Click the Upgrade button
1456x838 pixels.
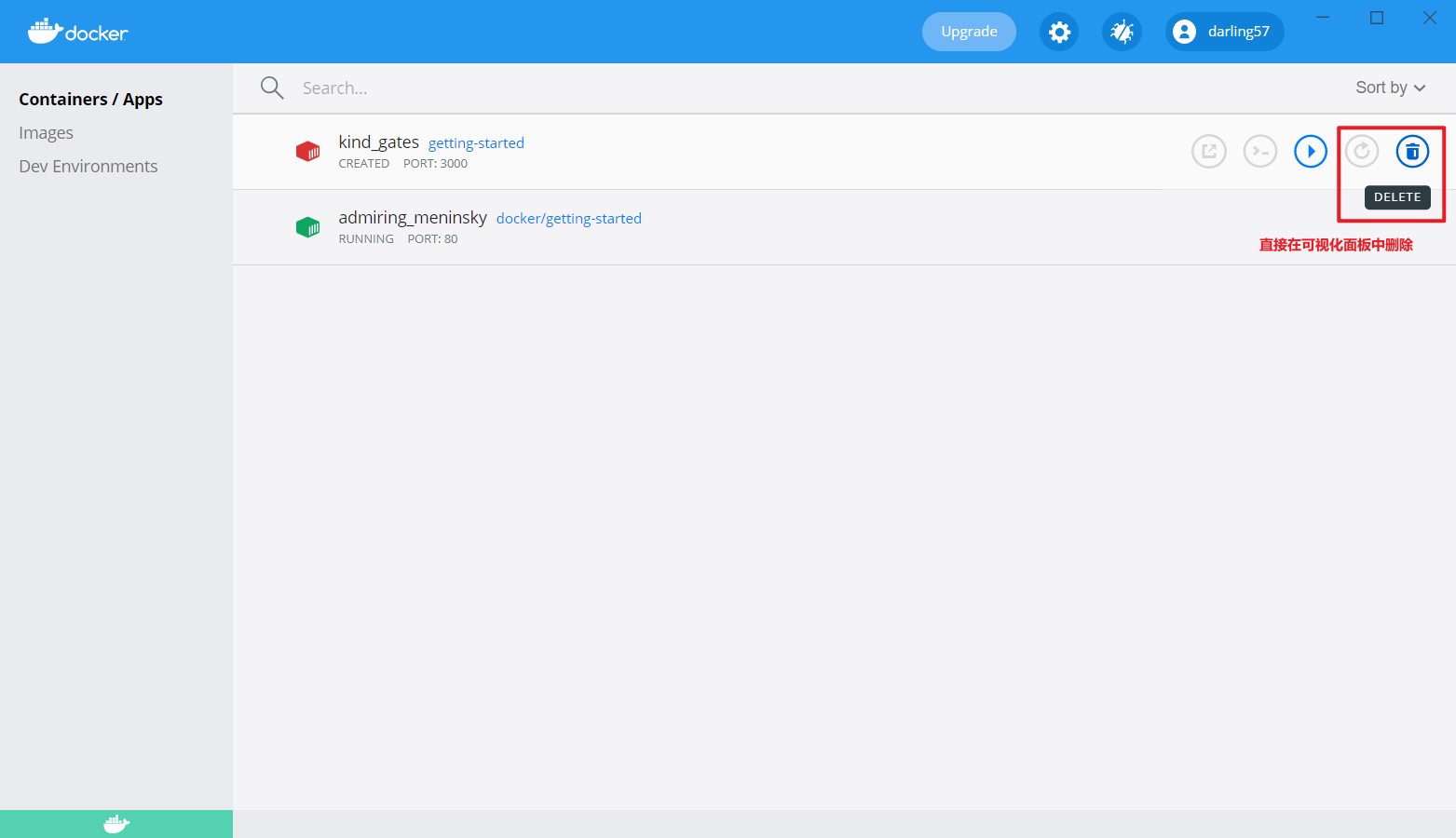tap(969, 32)
